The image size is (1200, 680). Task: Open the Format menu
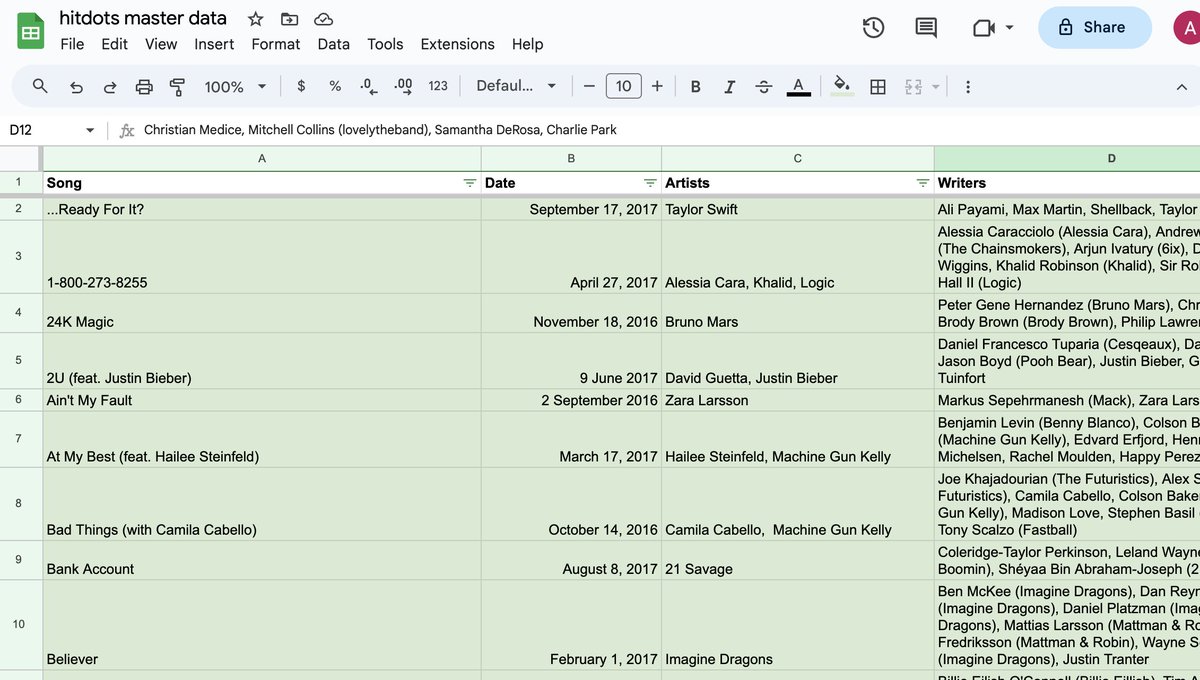click(x=276, y=44)
